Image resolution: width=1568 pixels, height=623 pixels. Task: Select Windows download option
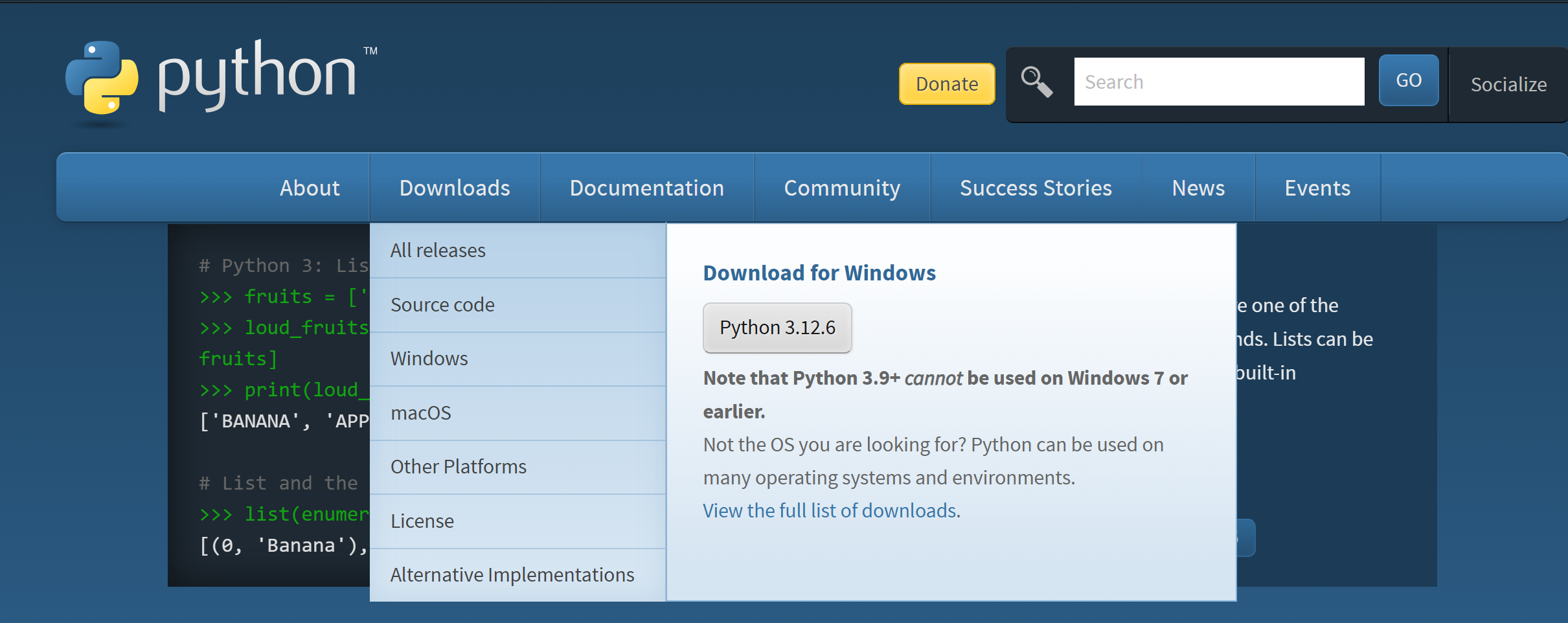429,358
